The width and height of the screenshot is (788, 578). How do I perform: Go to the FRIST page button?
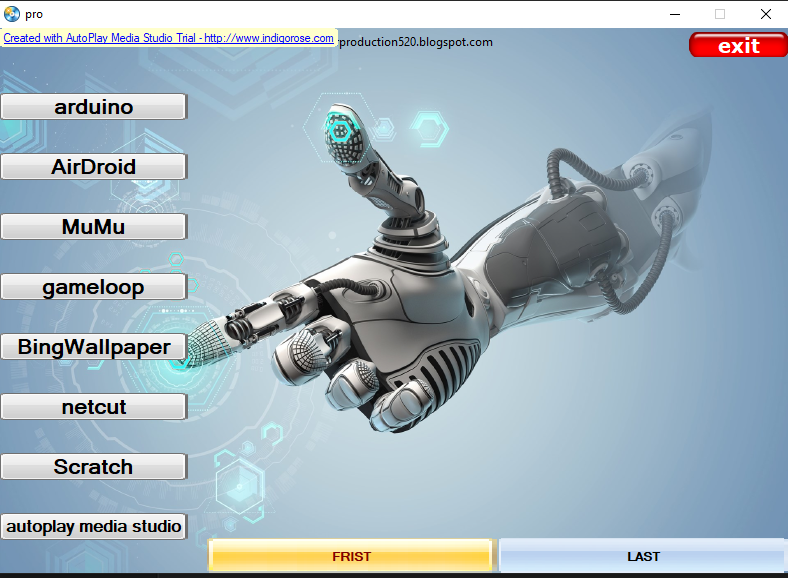351,556
